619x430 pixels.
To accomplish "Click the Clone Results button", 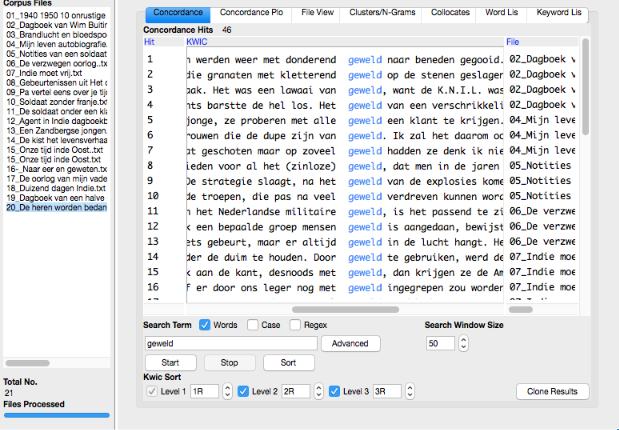I will coord(552,391).
